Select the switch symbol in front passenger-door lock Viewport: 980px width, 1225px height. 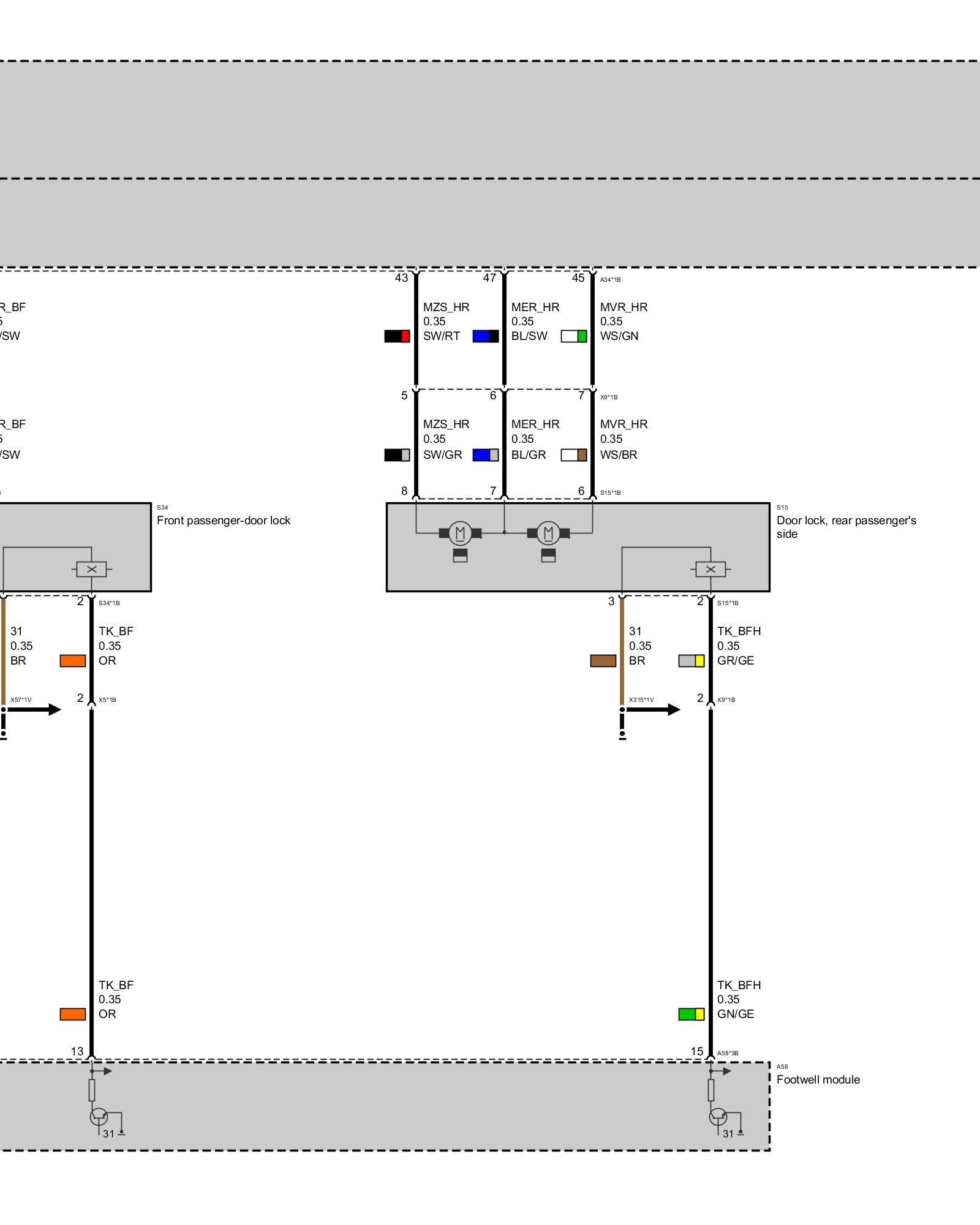[x=91, y=569]
